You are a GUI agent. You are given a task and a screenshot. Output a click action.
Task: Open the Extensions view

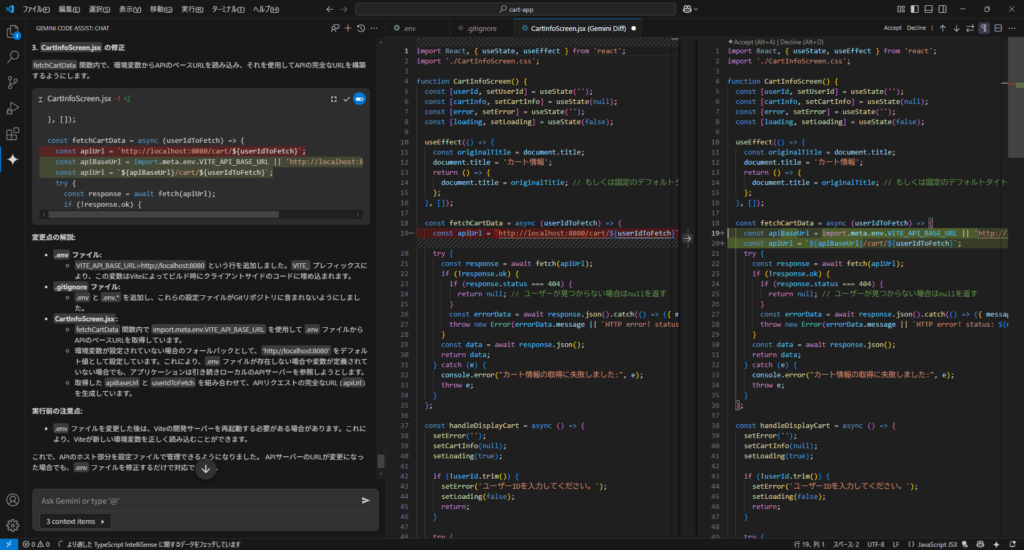coord(12,134)
